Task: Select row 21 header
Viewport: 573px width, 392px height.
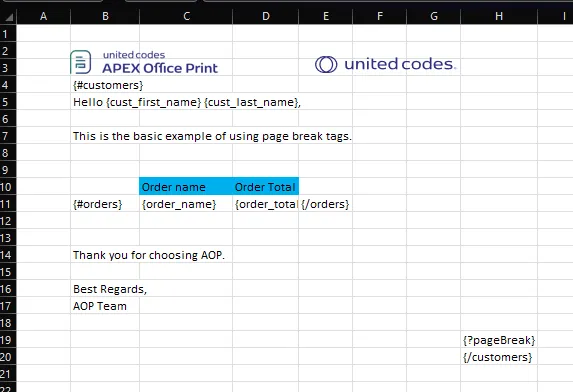Action: (x=8, y=374)
